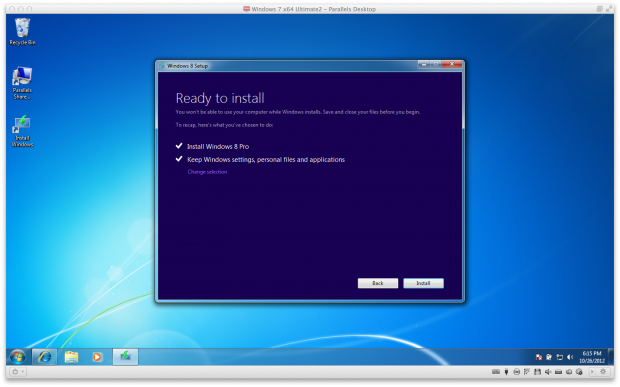Open Windows Explorer folder in taskbar
The width and height of the screenshot is (620, 387).
[x=72, y=357]
